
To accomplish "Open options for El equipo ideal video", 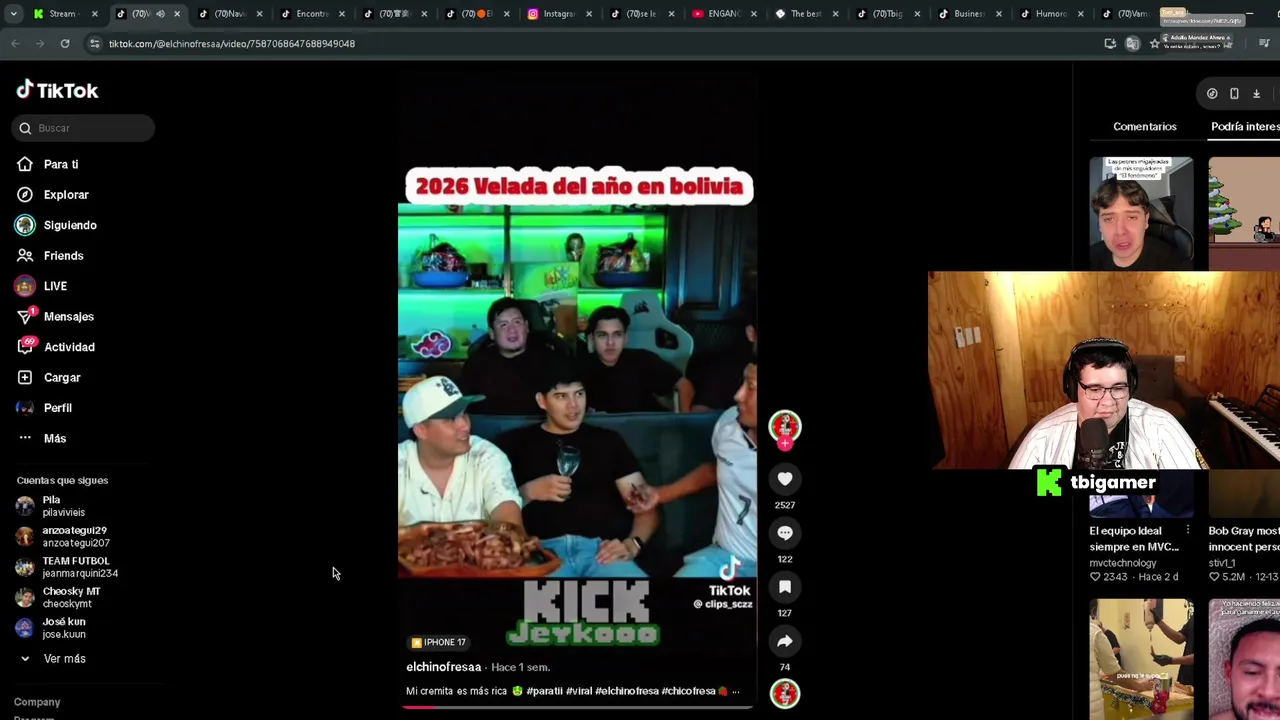I will pyautogui.click(x=1187, y=530).
